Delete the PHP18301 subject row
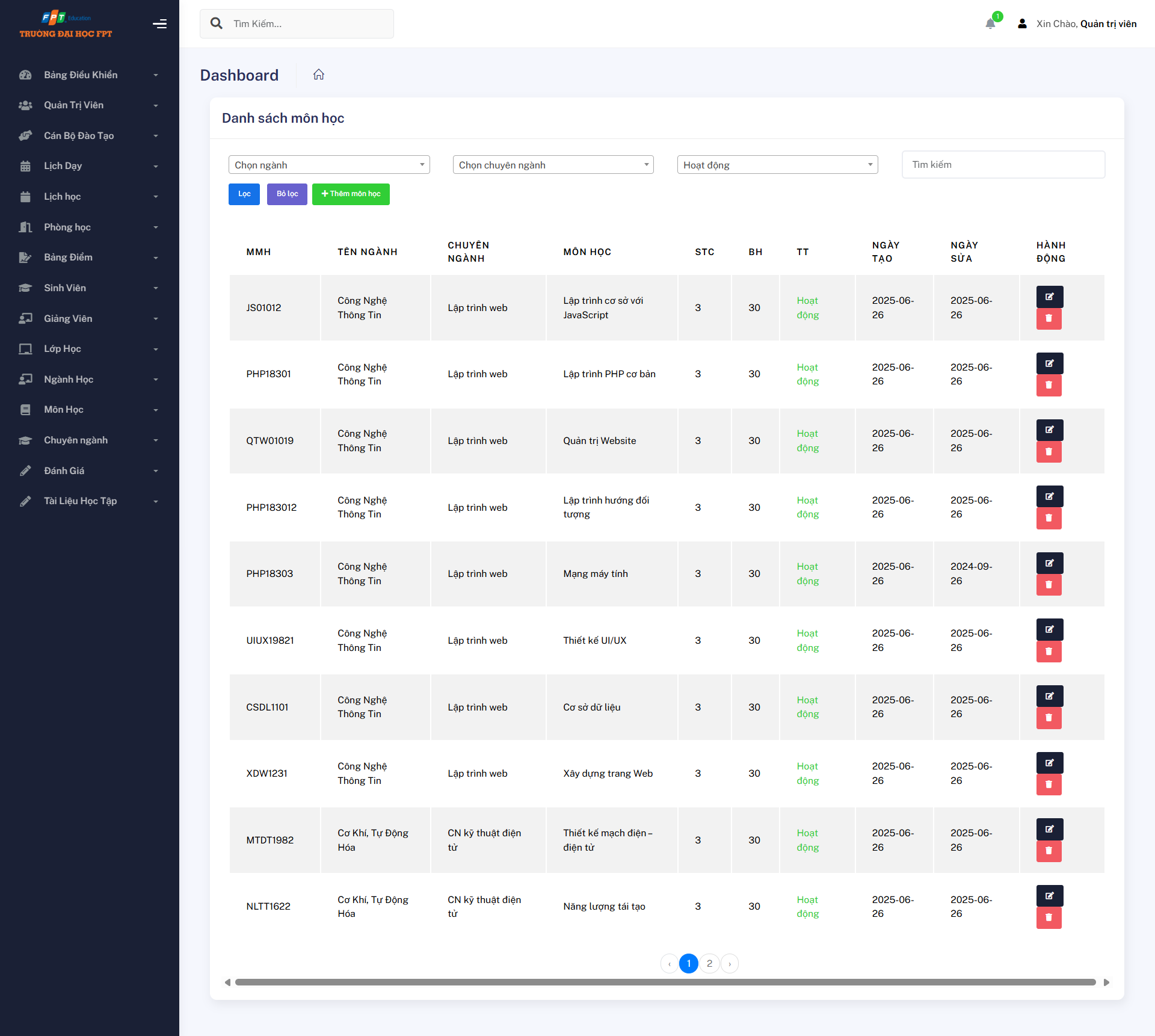1155x1036 pixels. [1049, 385]
